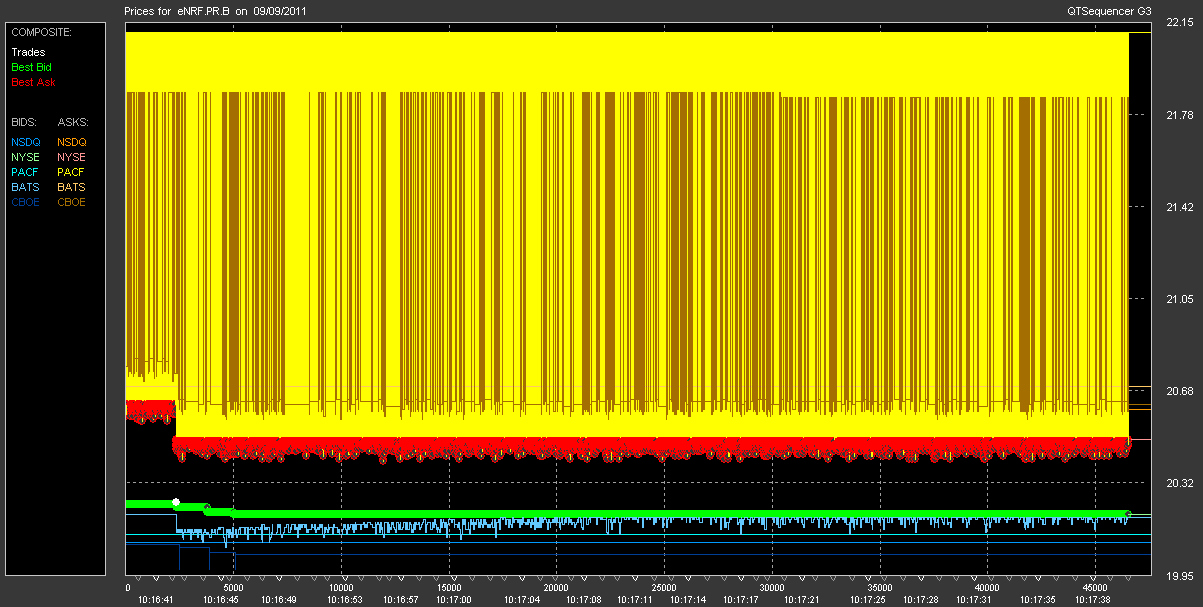
Task: Select the BATS entry under ASKS
Action: (x=72, y=187)
